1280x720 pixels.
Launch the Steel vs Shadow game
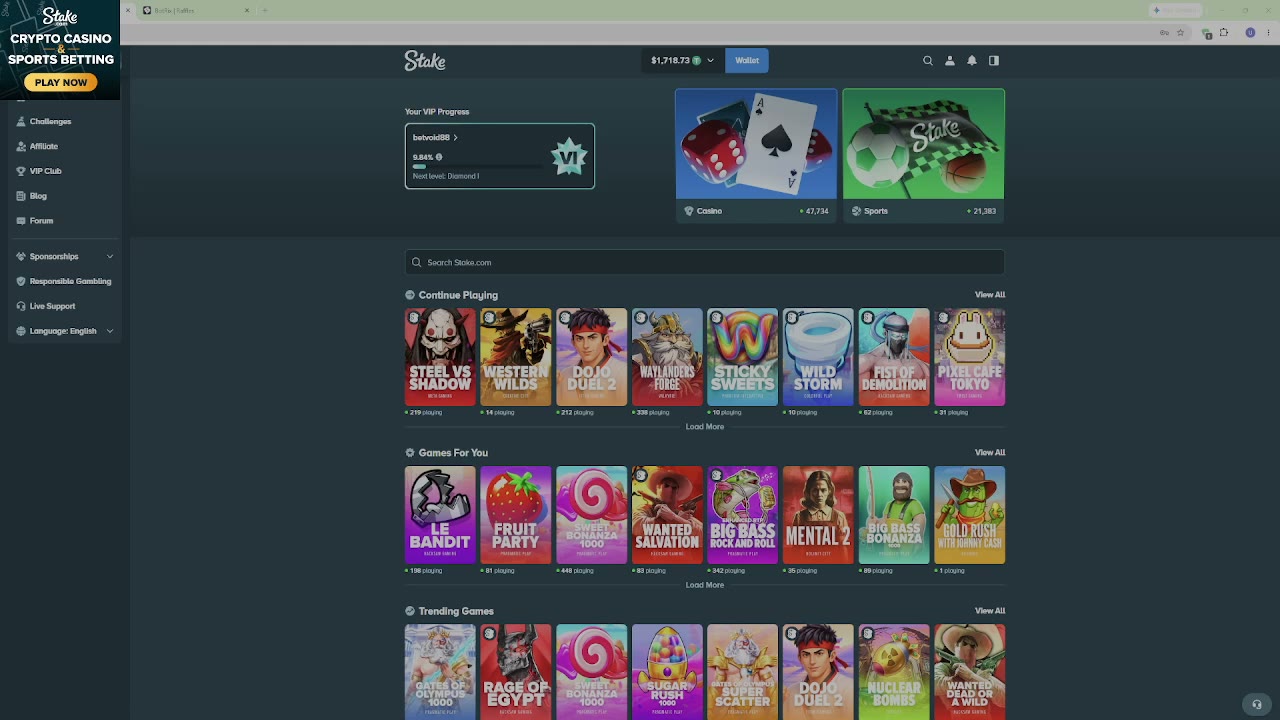440,357
